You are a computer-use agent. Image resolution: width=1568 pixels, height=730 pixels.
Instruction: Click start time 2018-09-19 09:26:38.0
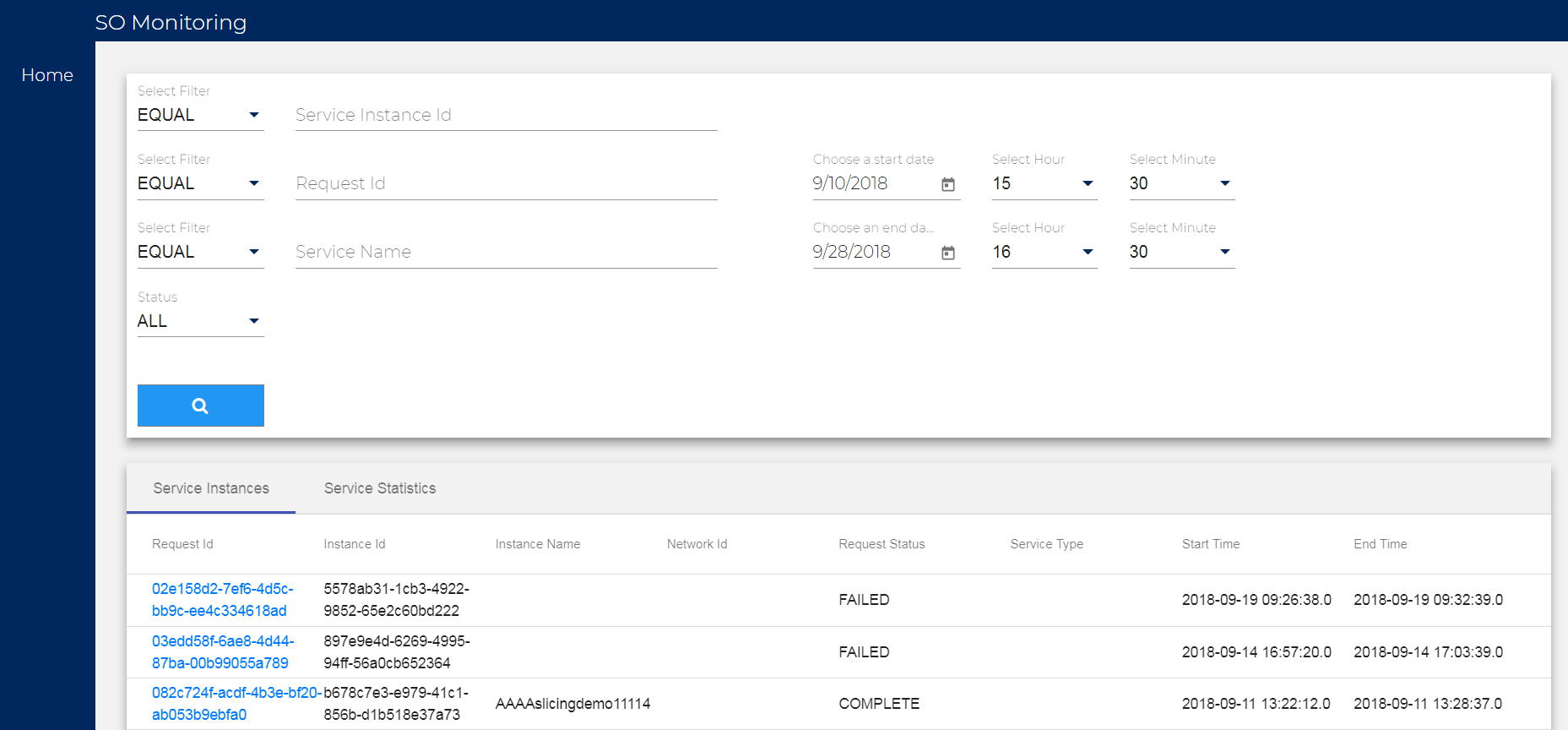[x=1256, y=600]
